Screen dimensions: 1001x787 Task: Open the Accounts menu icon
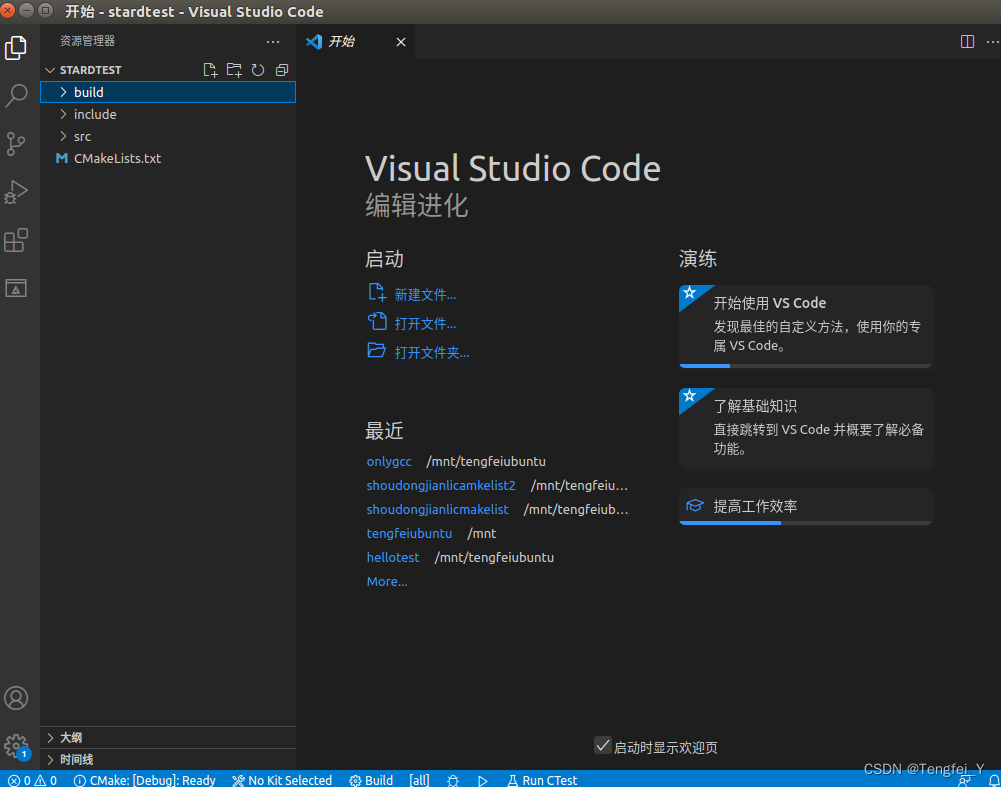point(16,698)
